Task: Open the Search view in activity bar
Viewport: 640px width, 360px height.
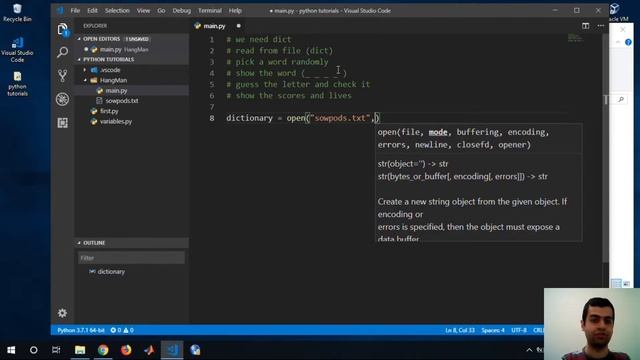Action: tap(62, 52)
